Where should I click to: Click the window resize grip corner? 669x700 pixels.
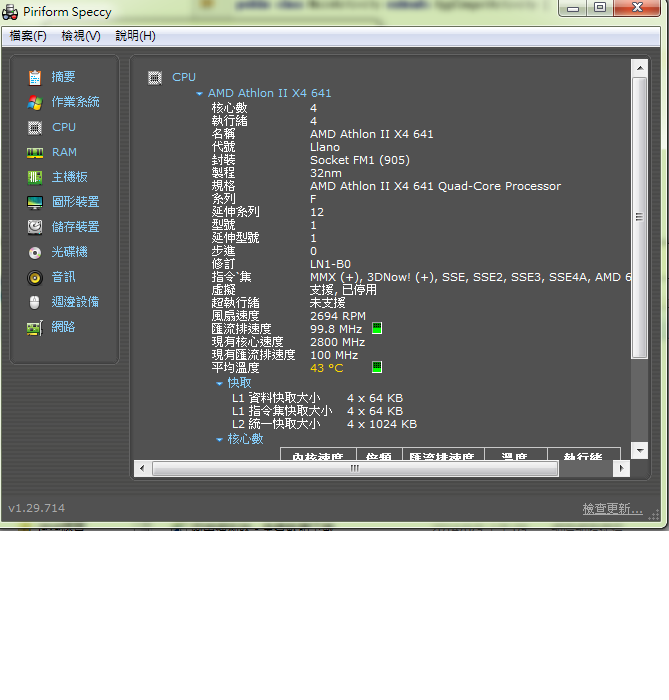654,515
